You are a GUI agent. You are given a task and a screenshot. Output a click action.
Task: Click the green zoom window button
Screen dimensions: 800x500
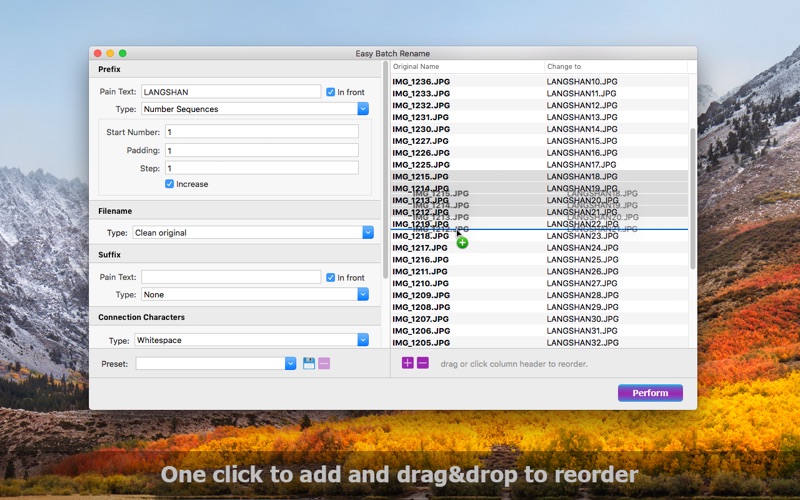pyautogui.click(x=122, y=53)
